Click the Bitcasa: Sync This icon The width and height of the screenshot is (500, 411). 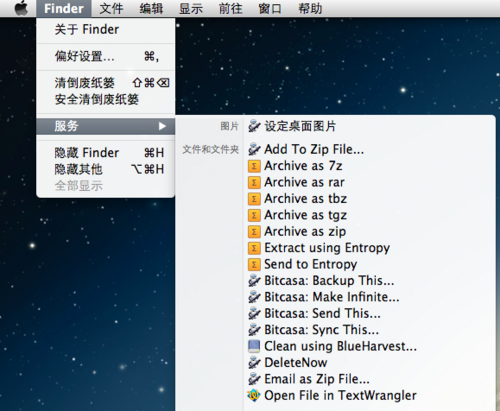click(254, 330)
